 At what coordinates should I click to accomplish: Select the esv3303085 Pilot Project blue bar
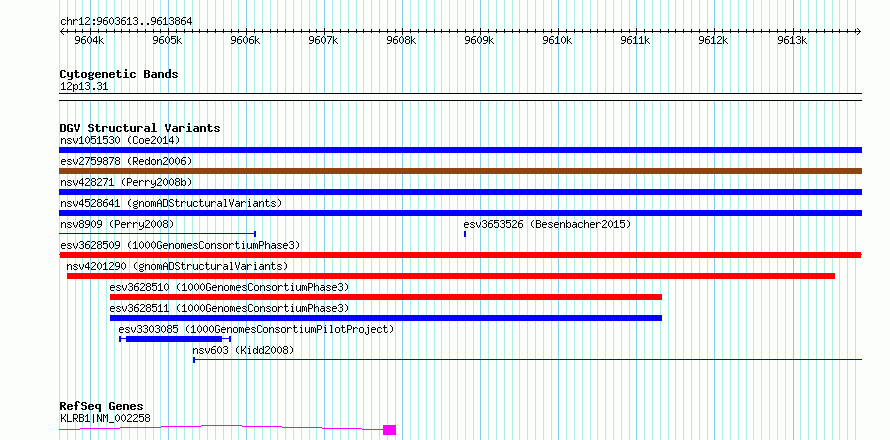pyautogui.click(x=175, y=338)
